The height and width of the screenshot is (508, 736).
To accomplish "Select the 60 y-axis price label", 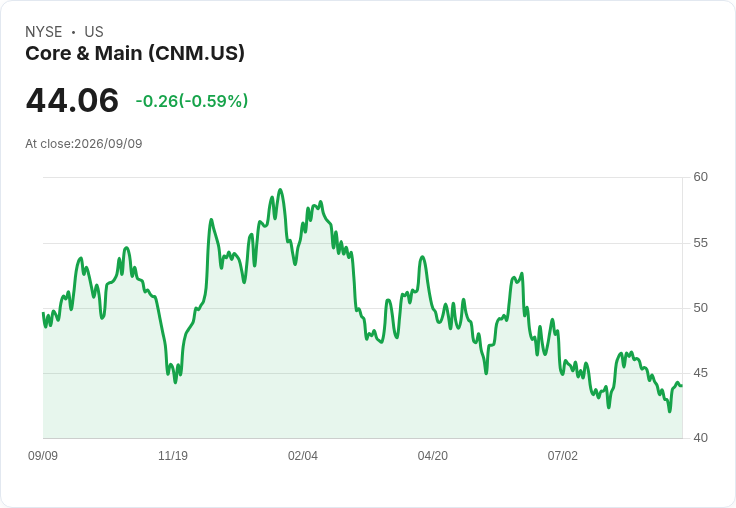I will [700, 177].
